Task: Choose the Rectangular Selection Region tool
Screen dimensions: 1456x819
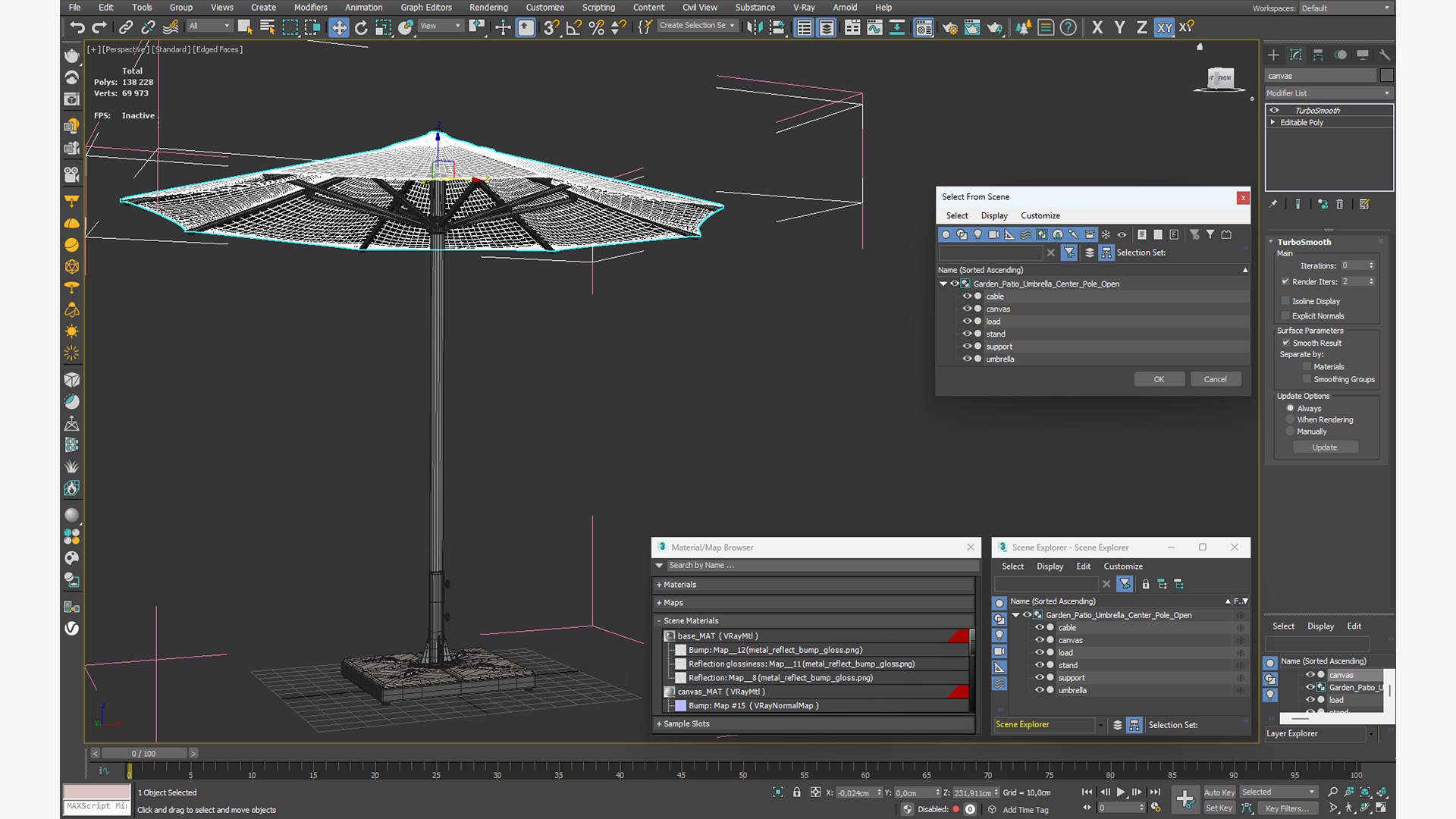Action: tap(290, 27)
